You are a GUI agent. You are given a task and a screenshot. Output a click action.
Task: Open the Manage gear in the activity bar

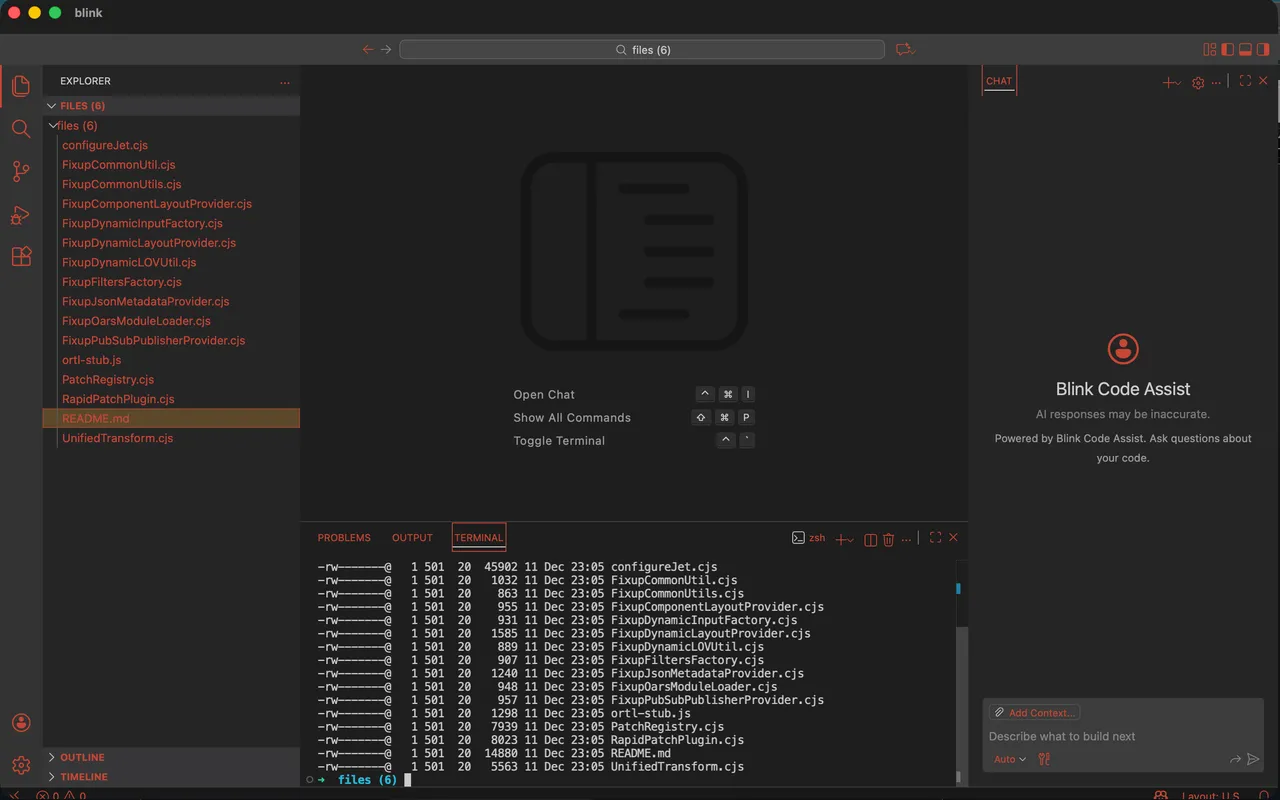[x=21, y=766]
